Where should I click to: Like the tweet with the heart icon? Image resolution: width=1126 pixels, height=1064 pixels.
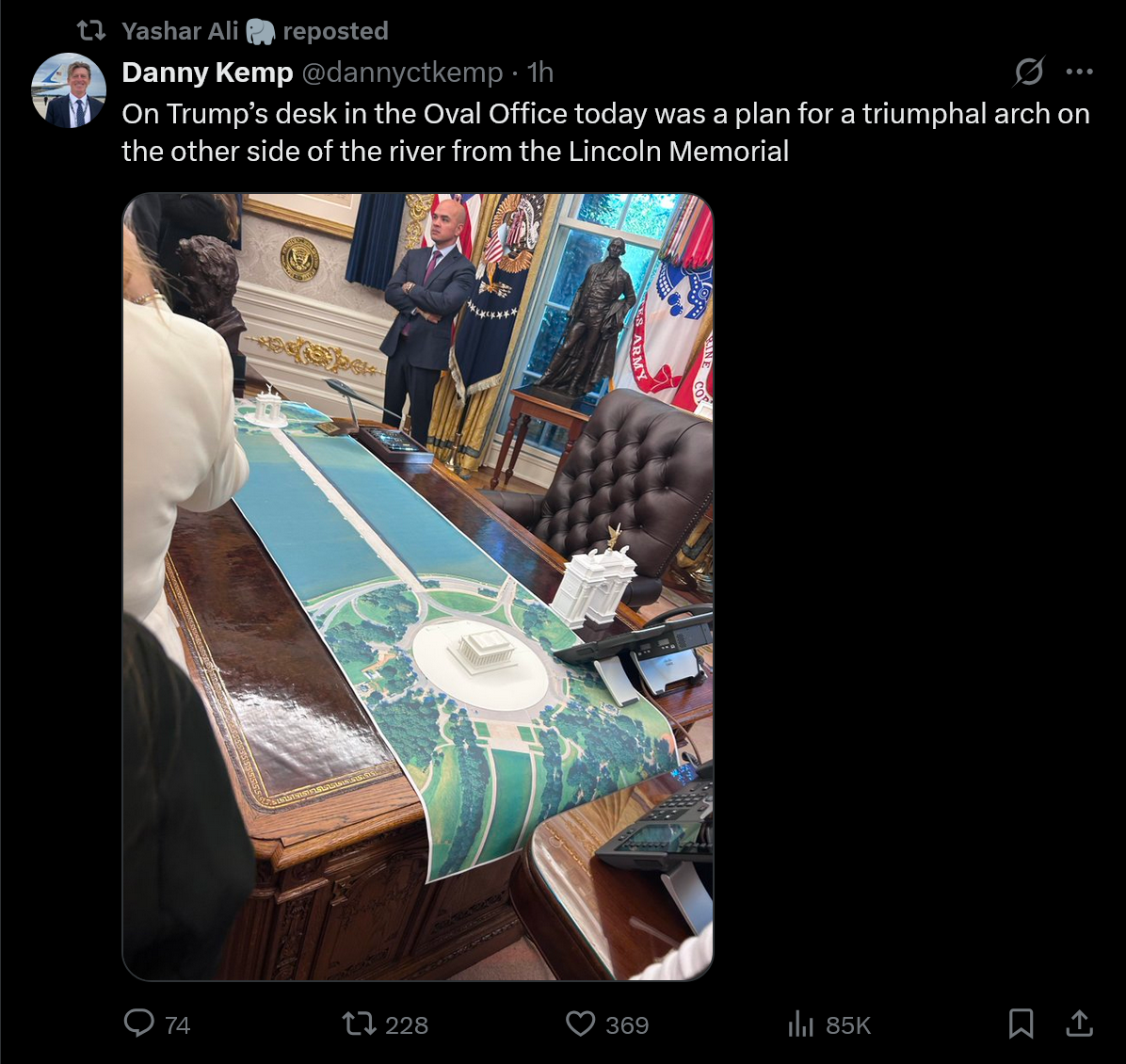pos(580,1024)
